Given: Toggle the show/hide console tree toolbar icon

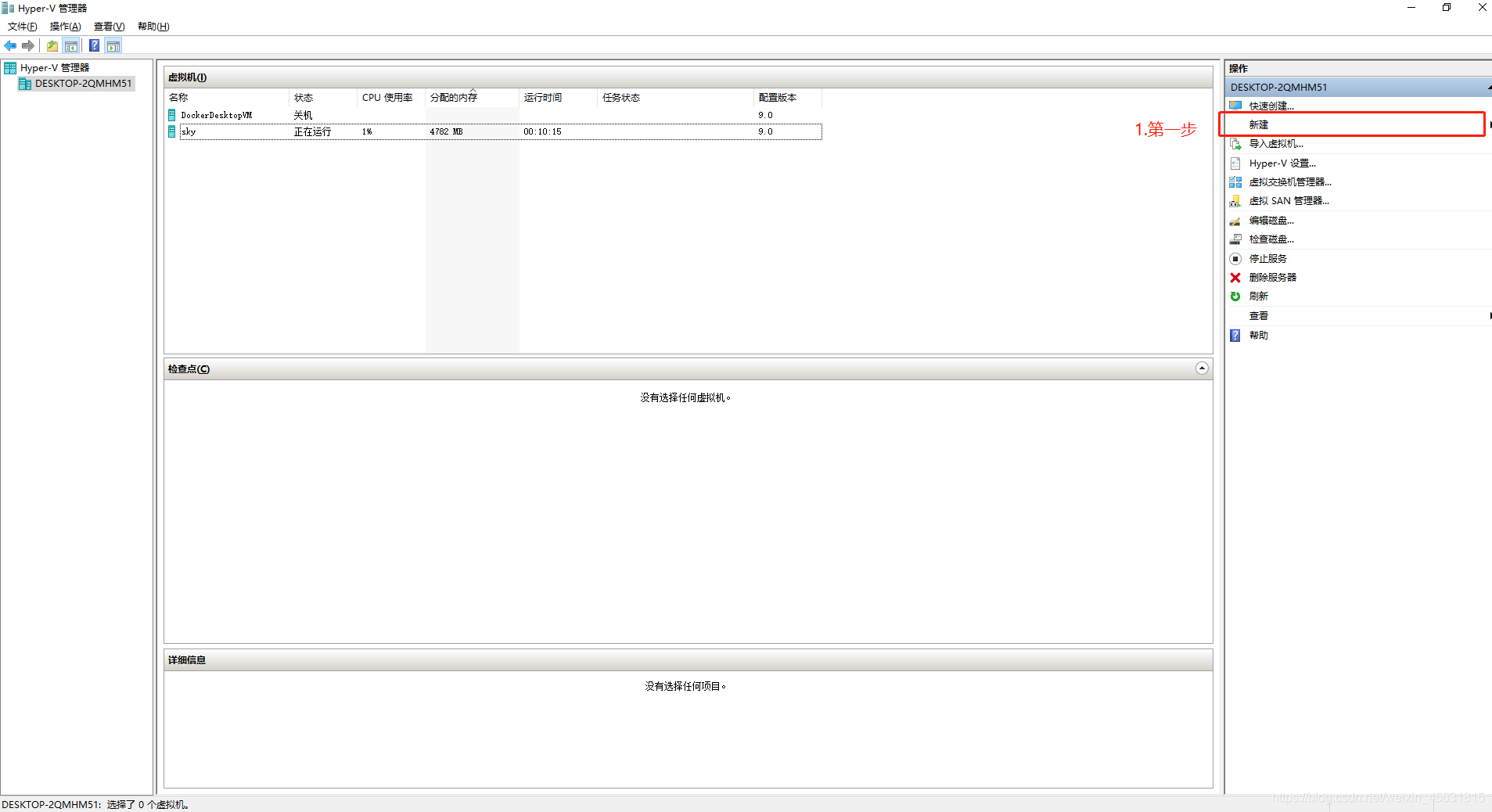Looking at the screenshot, I should [71, 45].
